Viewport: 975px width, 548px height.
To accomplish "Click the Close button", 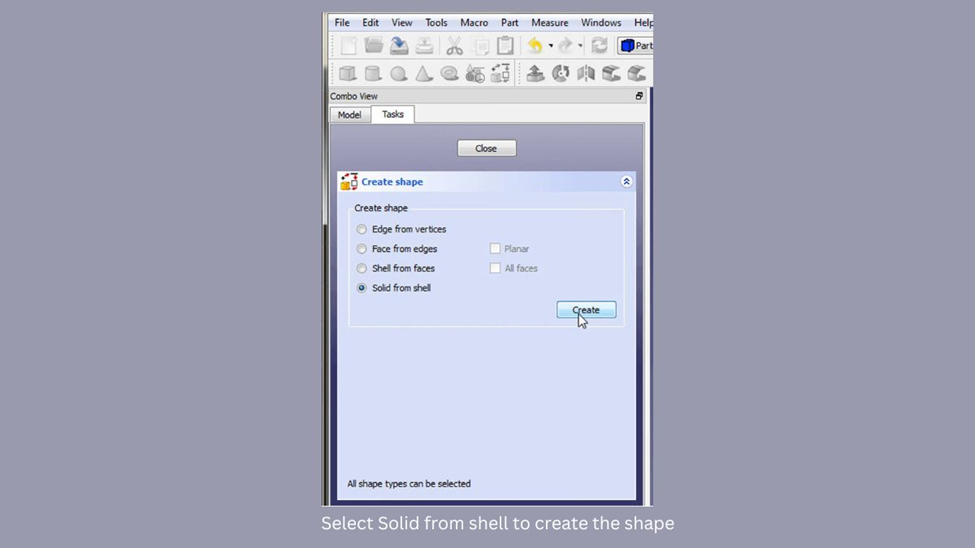I will point(486,149).
